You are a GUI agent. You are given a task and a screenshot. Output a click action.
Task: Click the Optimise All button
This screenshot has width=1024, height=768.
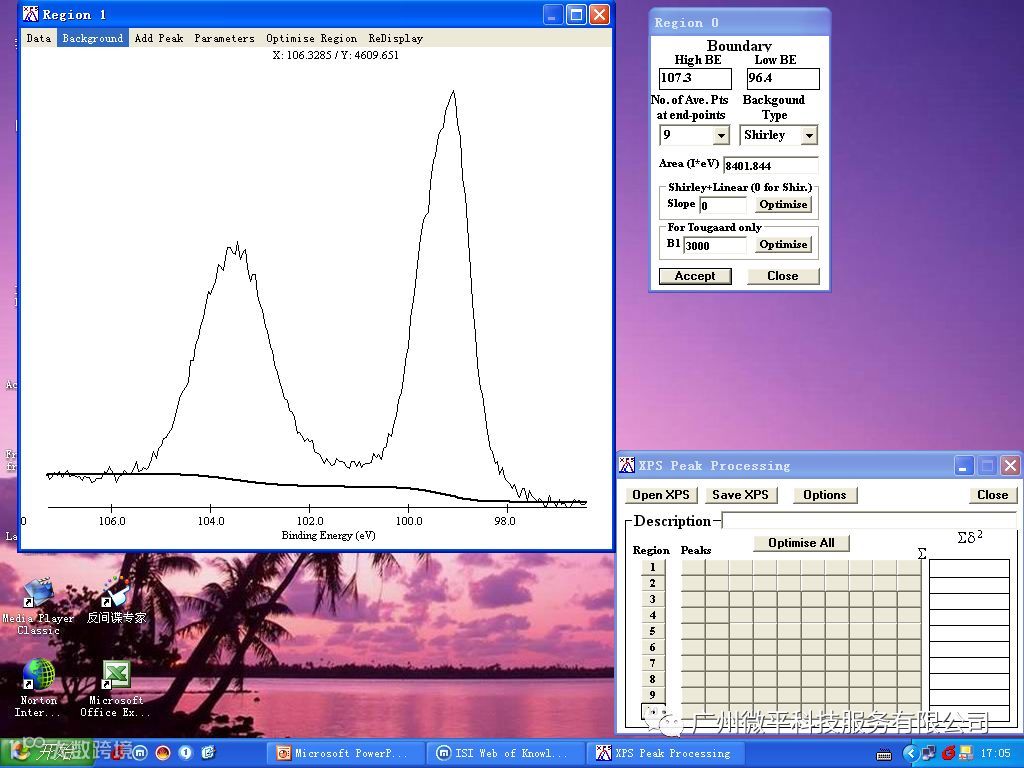click(x=801, y=543)
